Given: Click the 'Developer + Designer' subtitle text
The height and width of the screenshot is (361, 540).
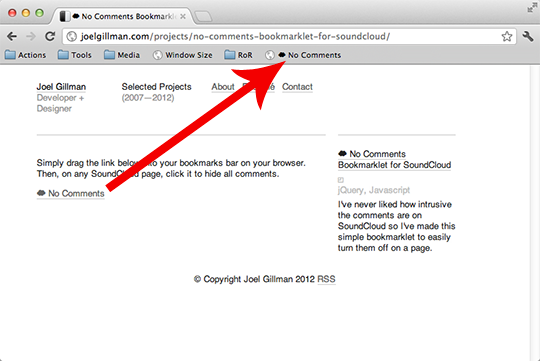Looking at the screenshot, I should (60, 103).
